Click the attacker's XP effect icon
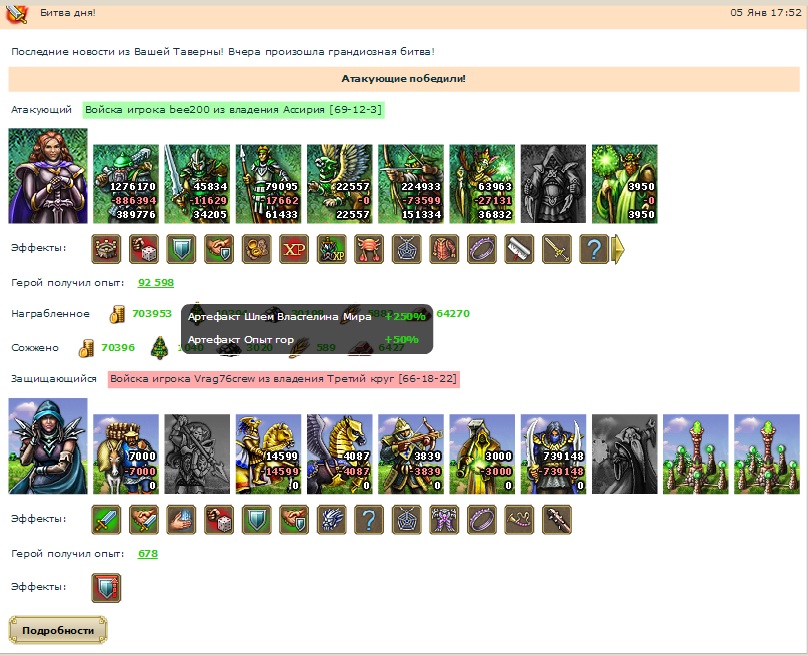The image size is (808, 656). point(294,249)
